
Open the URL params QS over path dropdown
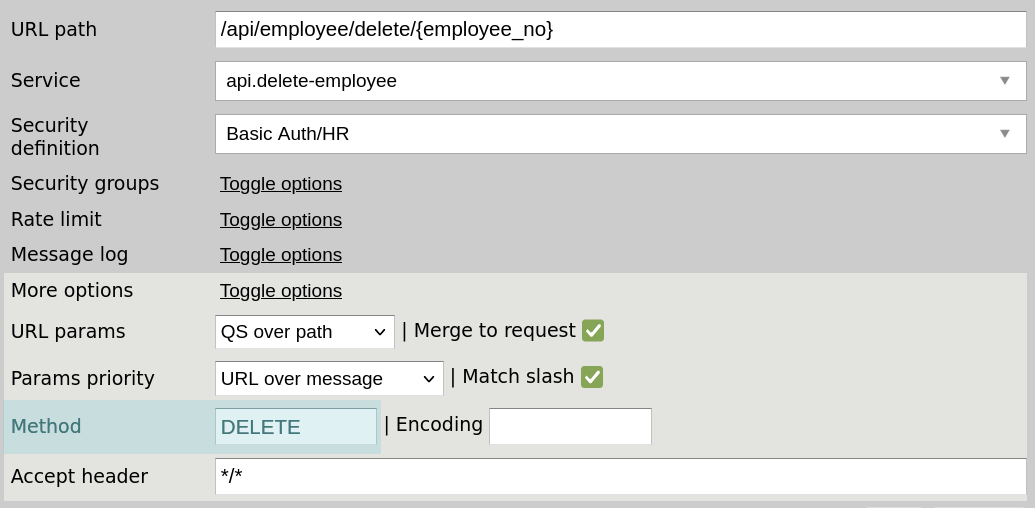305,331
